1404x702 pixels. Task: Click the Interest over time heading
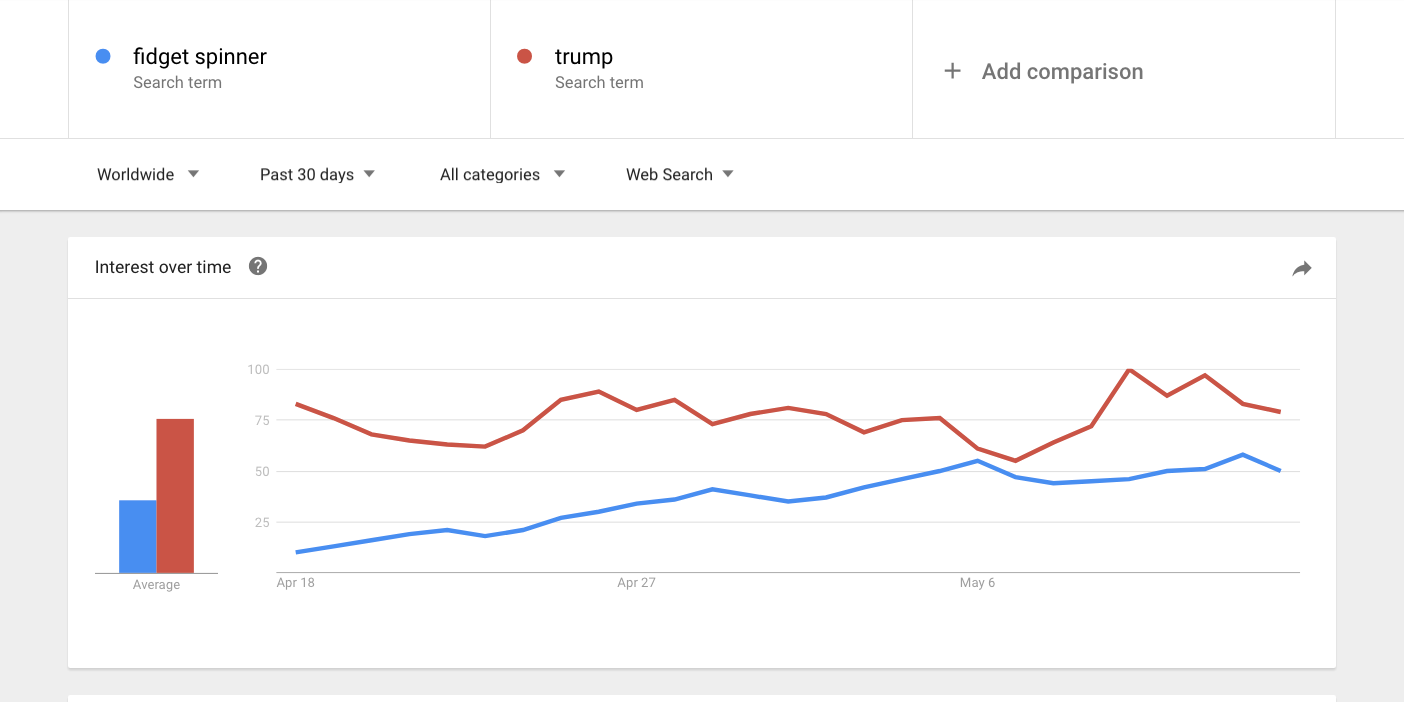162,266
